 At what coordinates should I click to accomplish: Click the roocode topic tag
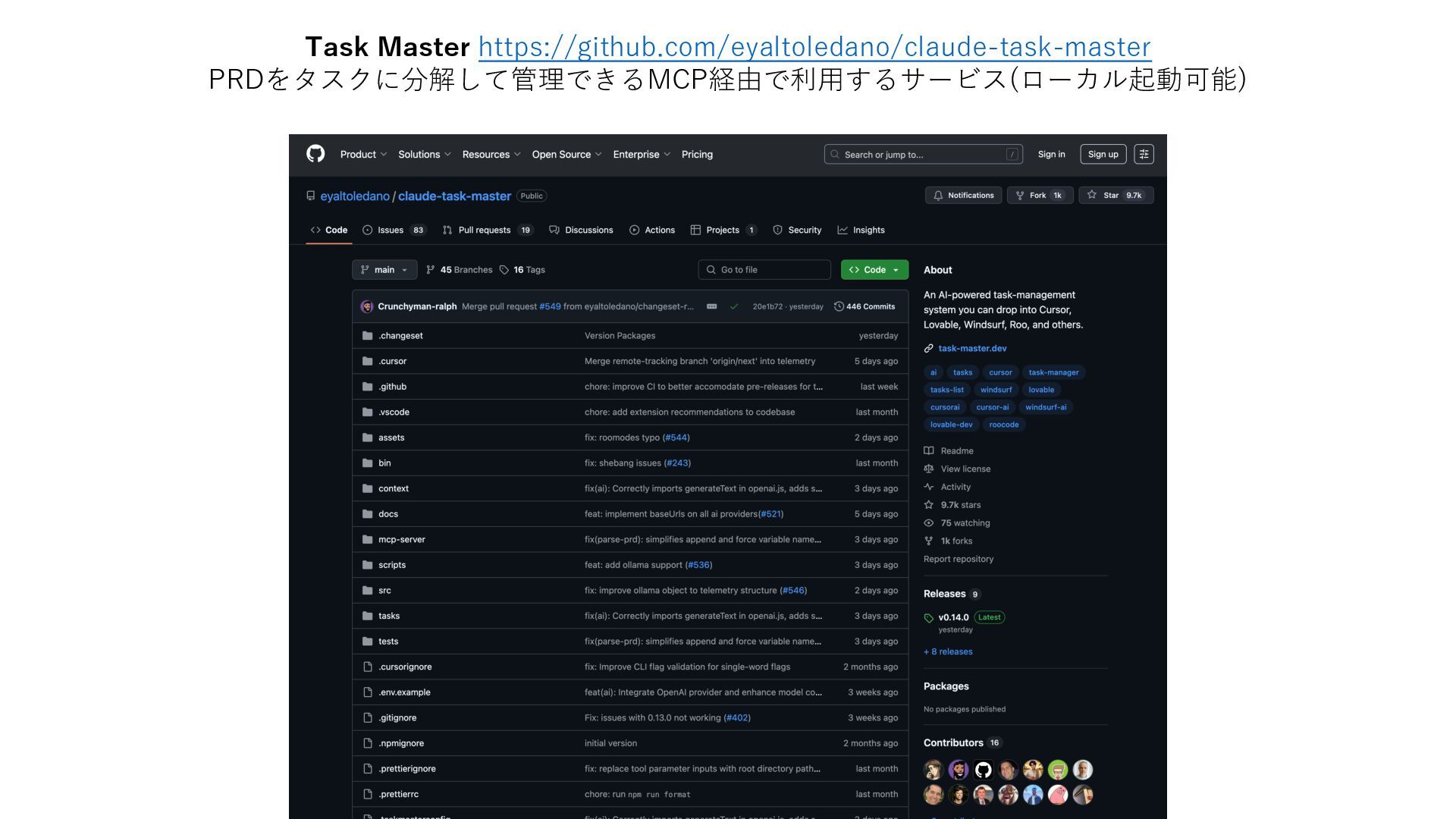click(1004, 425)
